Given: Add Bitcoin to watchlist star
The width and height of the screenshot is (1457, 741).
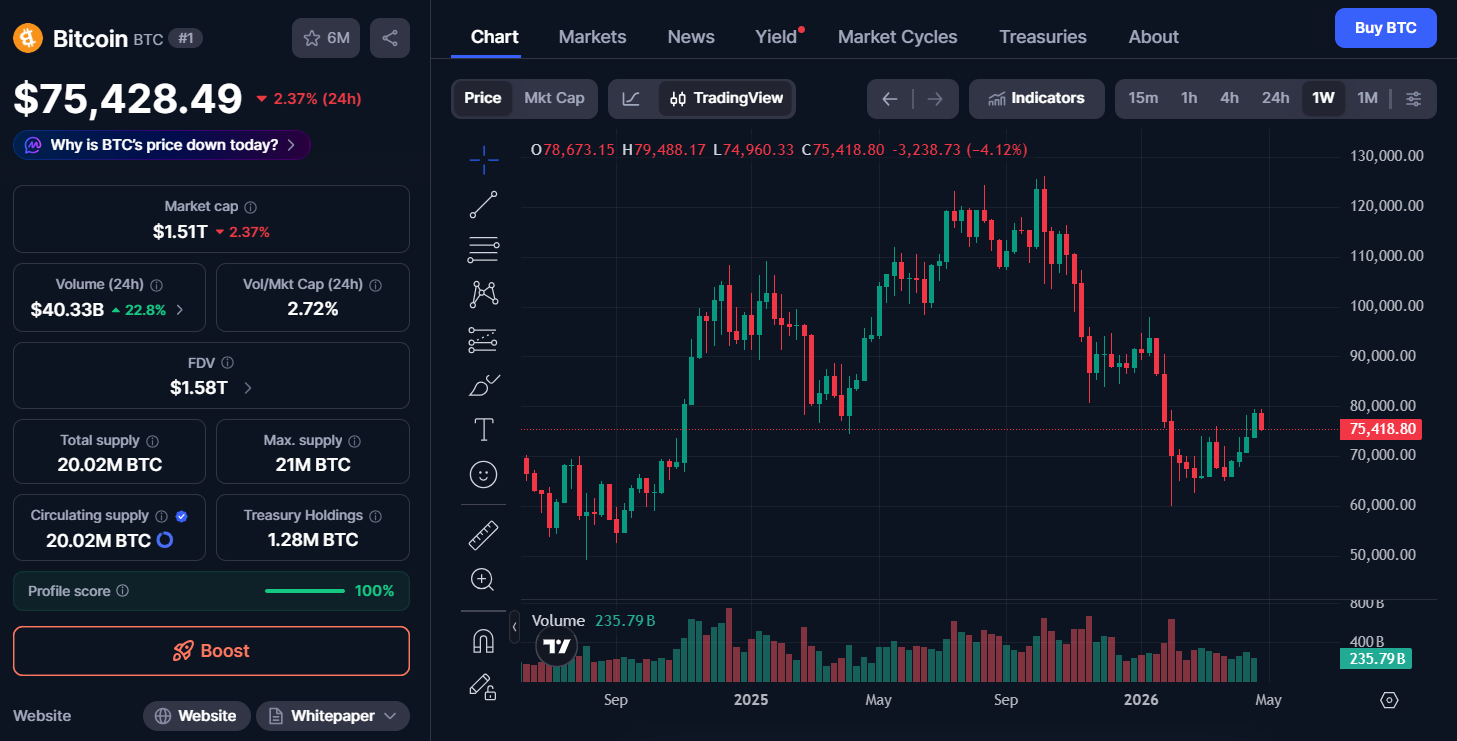Looking at the screenshot, I should click(x=326, y=38).
